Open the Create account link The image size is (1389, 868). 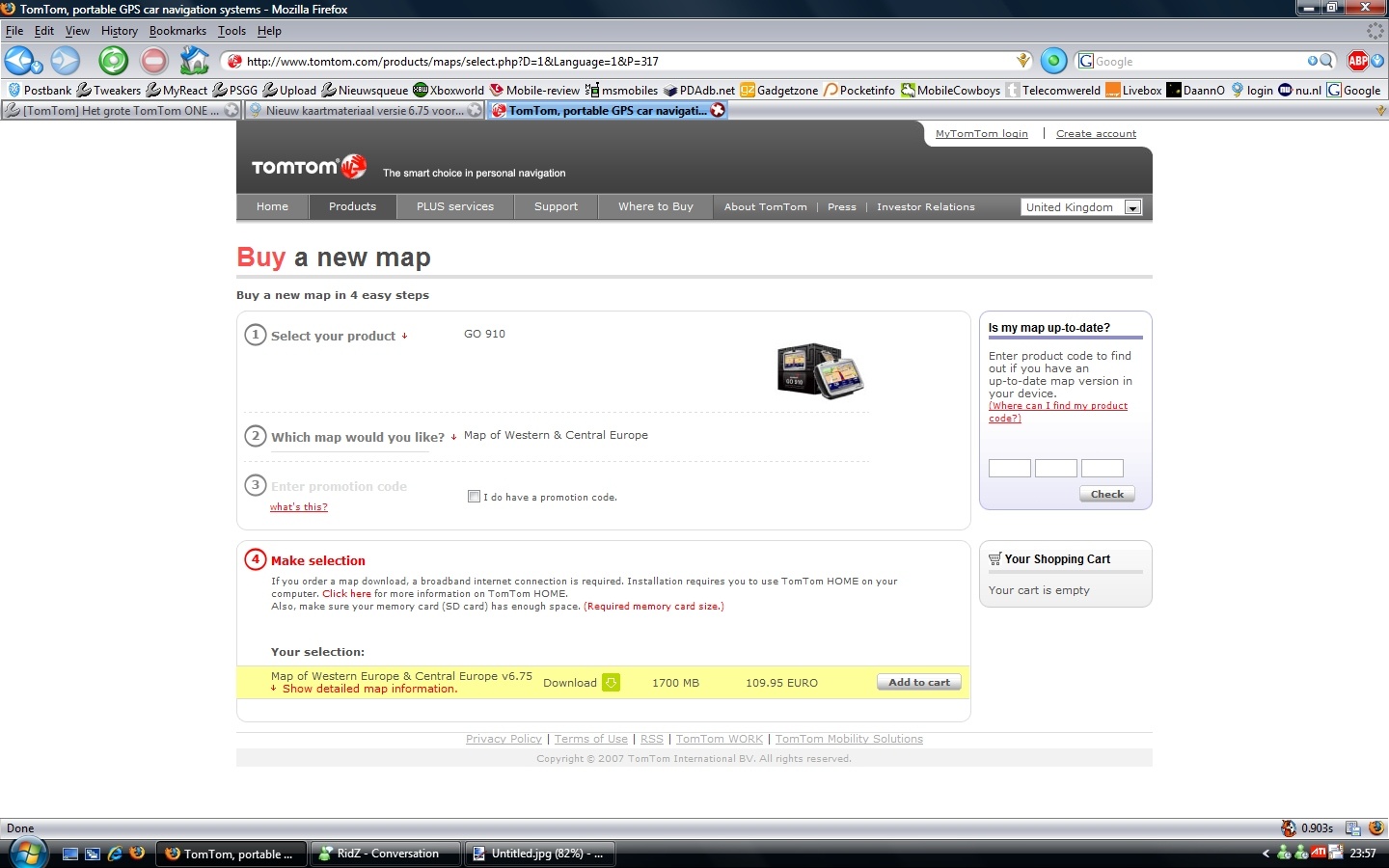coord(1096,134)
